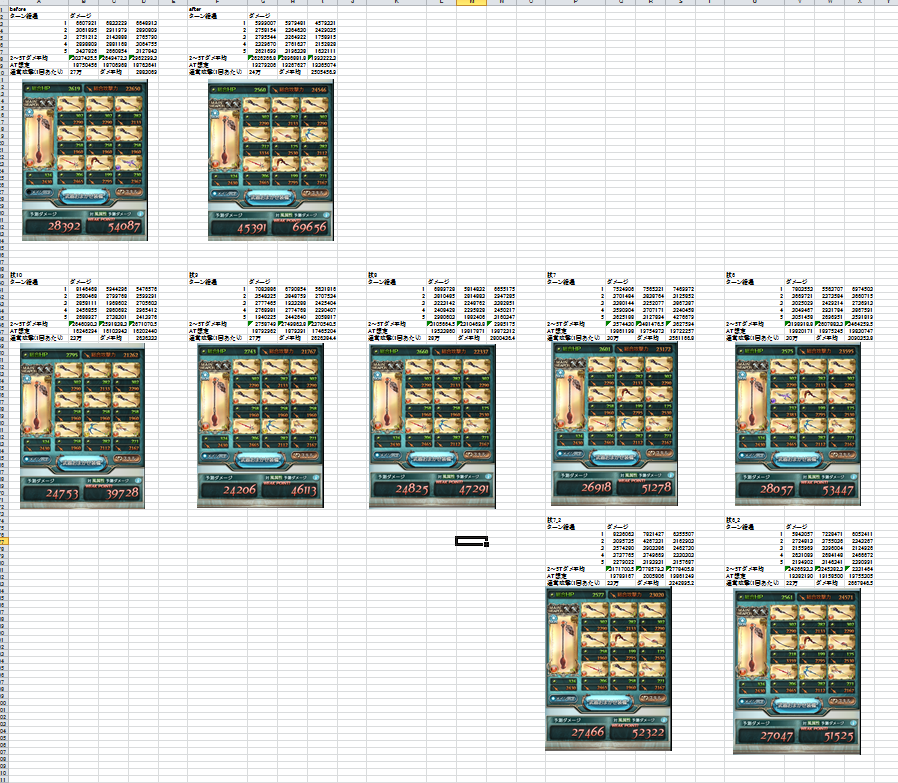Select the embedded image showing damage 27466 and 52322
Viewport: 898px width, 783px height.
tap(608, 668)
